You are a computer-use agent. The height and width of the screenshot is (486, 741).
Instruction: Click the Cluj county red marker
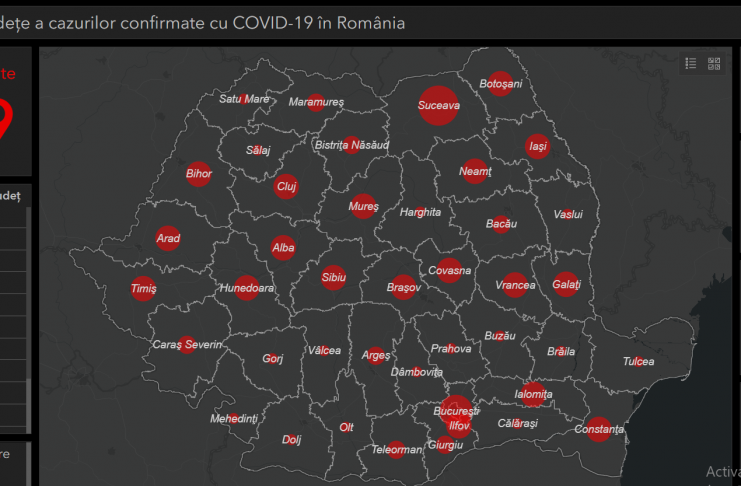tap(286, 186)
